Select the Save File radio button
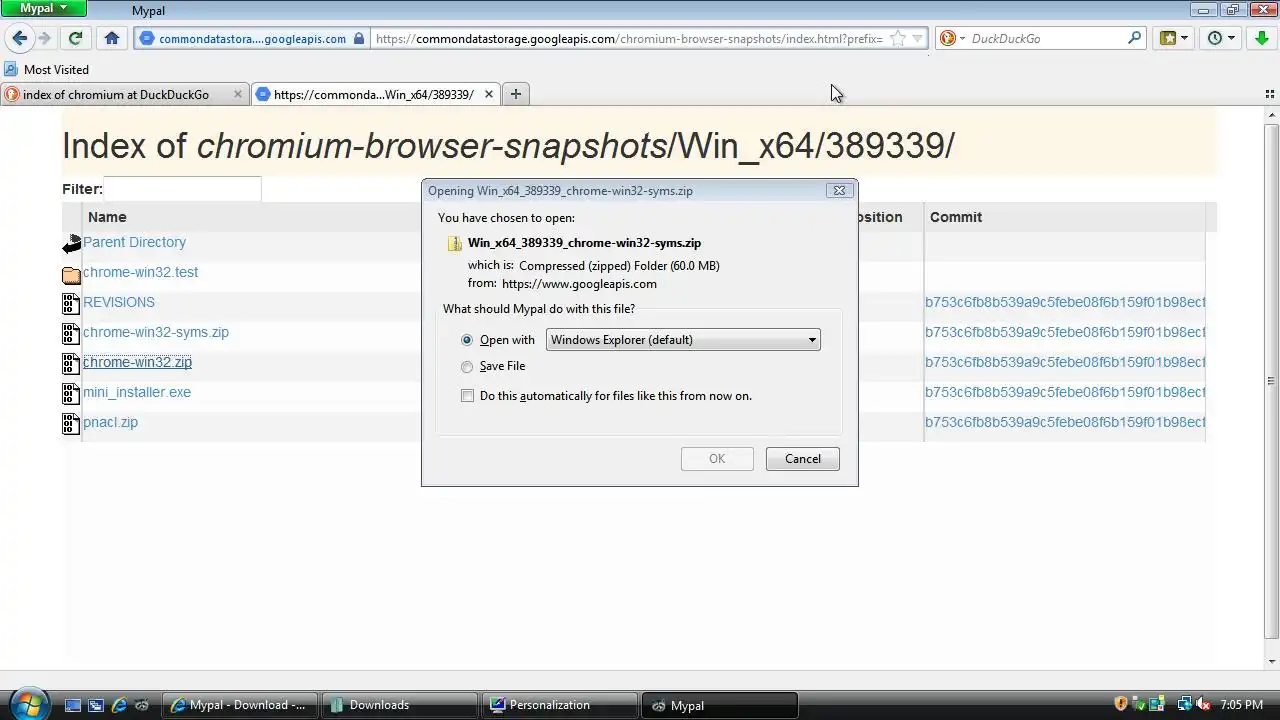 [x=467, y=366]
